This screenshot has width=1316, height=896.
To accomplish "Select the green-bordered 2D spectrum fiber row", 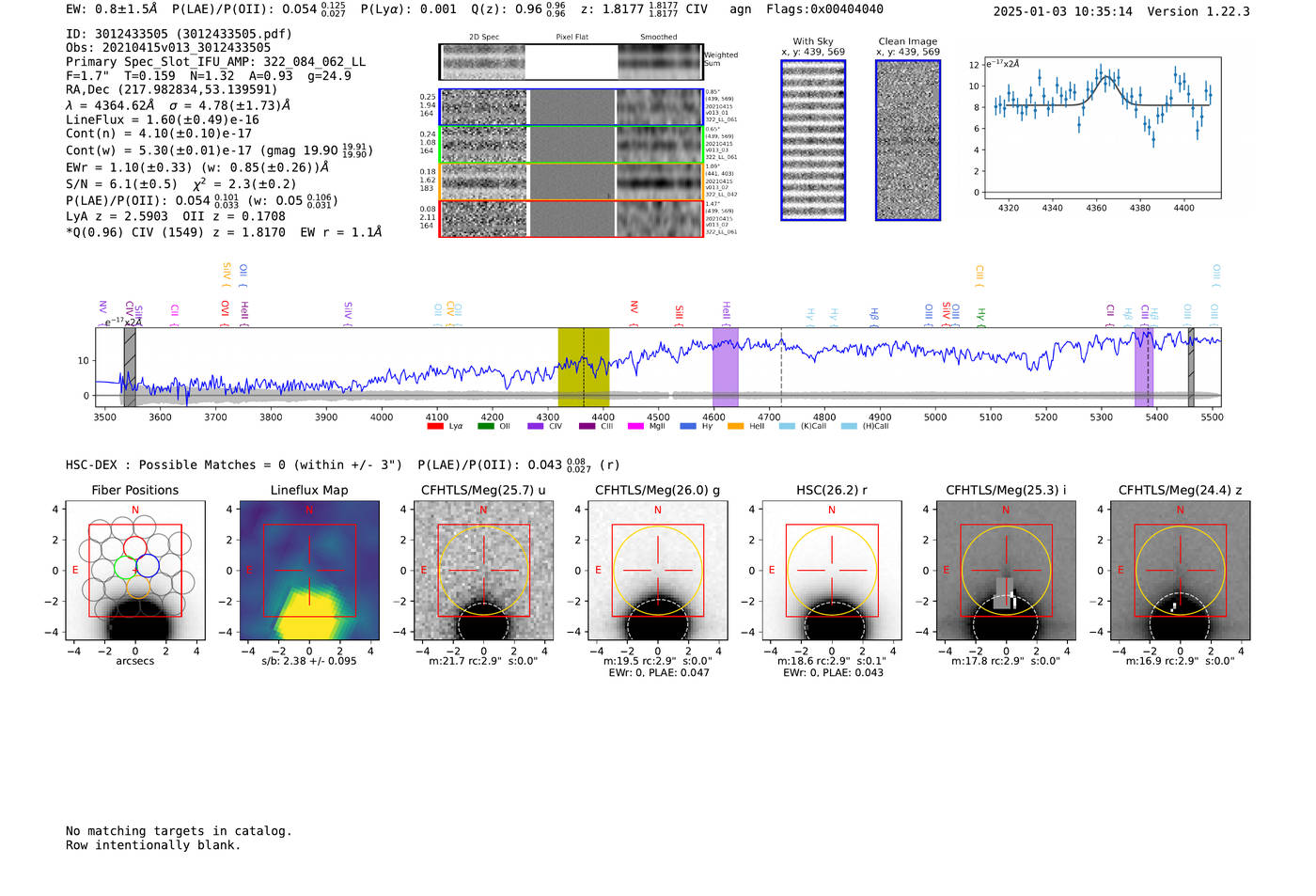I will click(571, 145).
